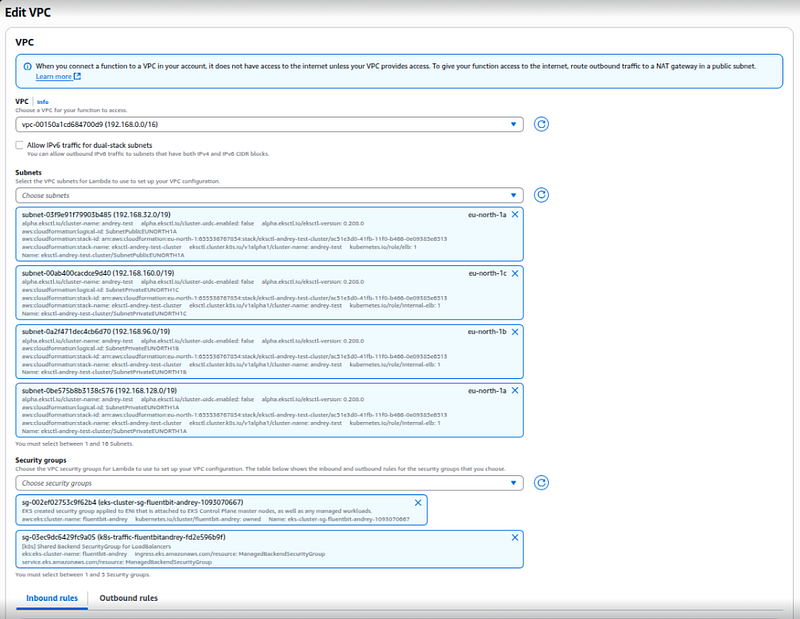The width and height of the screenshot is (800, 619).
Task: Click the sg-002ef02753c9f62b4 security group title
Action: click(x=133, y=503)
